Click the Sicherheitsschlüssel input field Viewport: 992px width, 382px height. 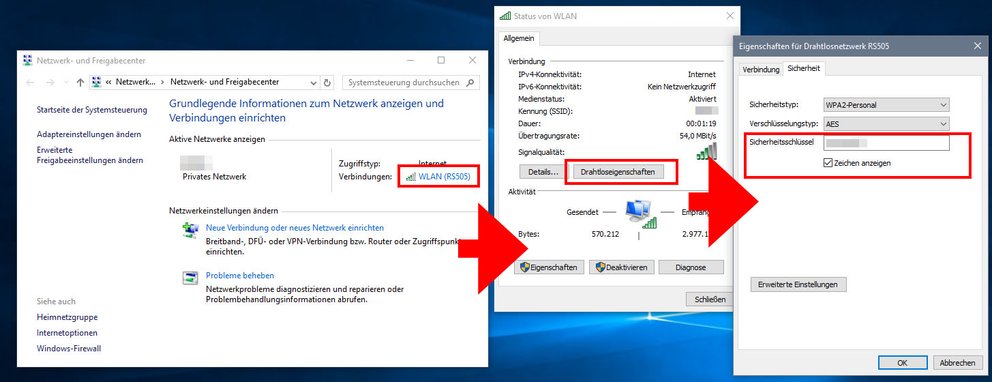pyautogui.click(x=886, y=143)
